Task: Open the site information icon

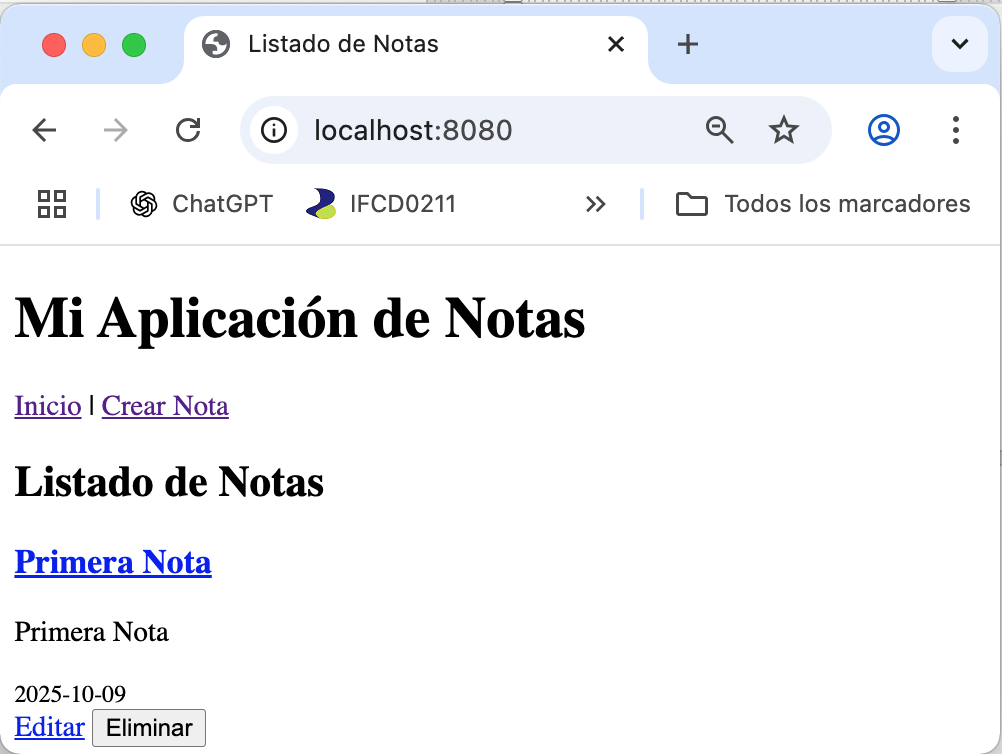Action: tap(274, 130)
